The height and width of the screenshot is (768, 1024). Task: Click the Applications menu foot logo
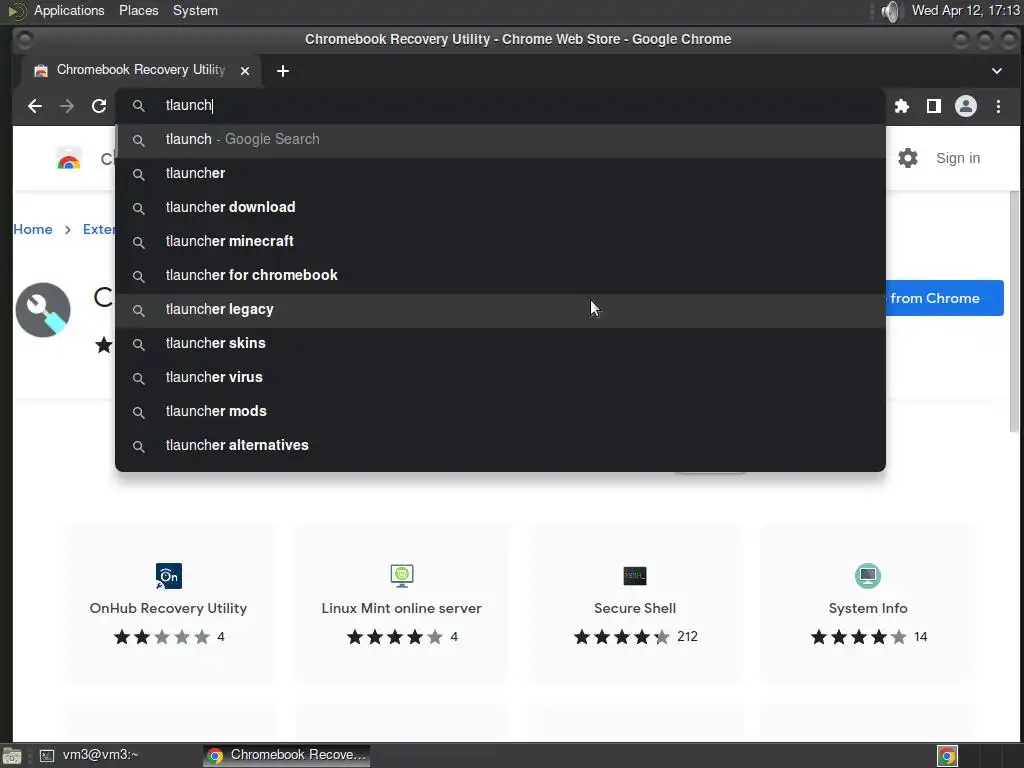[x=17, y=11]
